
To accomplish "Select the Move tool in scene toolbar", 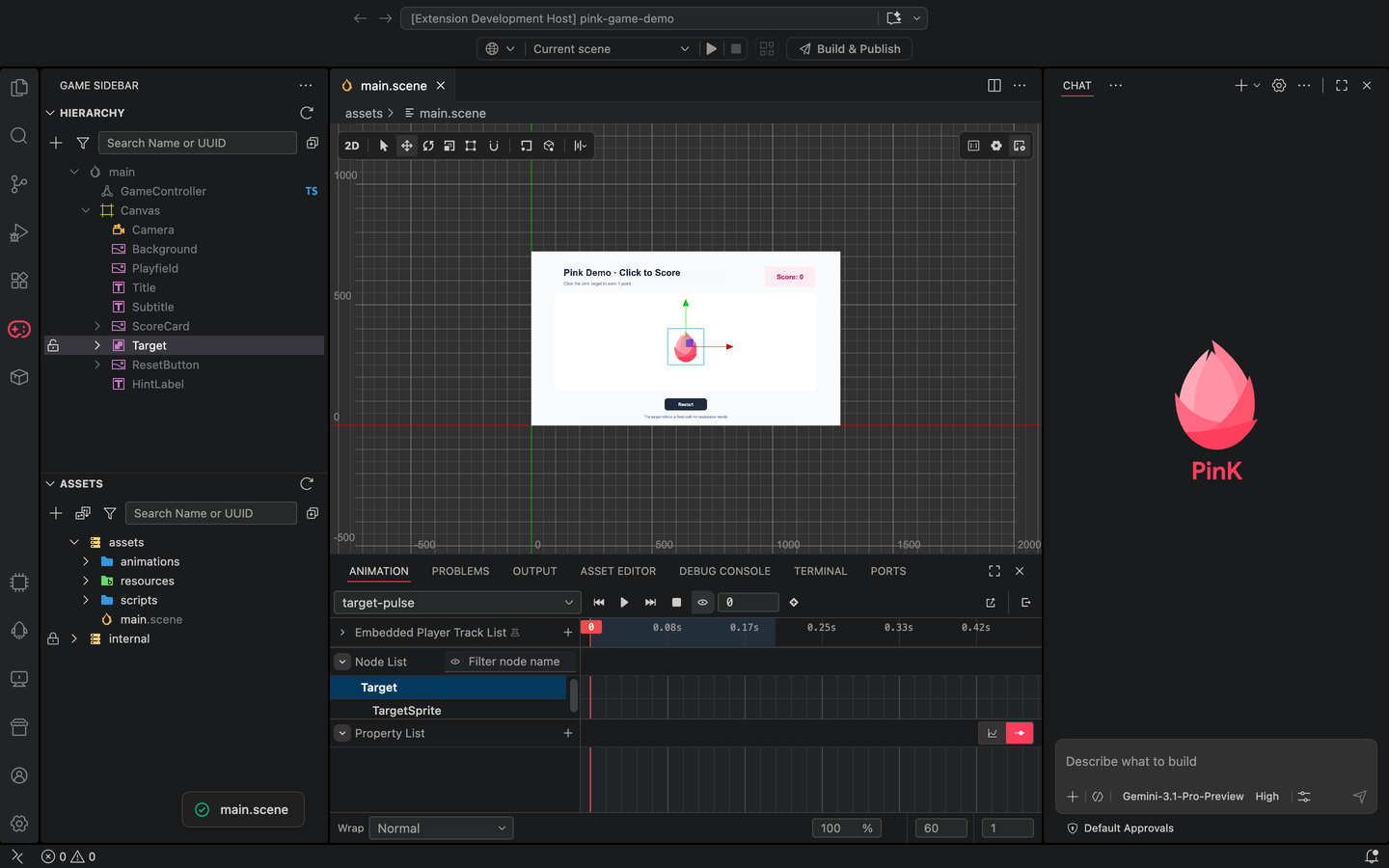I will (x=406, y=146).
